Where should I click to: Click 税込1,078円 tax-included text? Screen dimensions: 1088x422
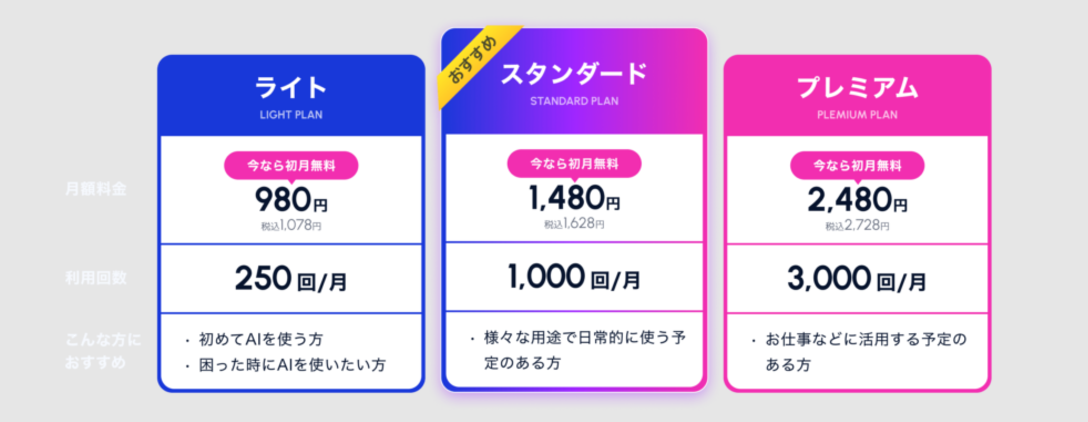point(291,226)
